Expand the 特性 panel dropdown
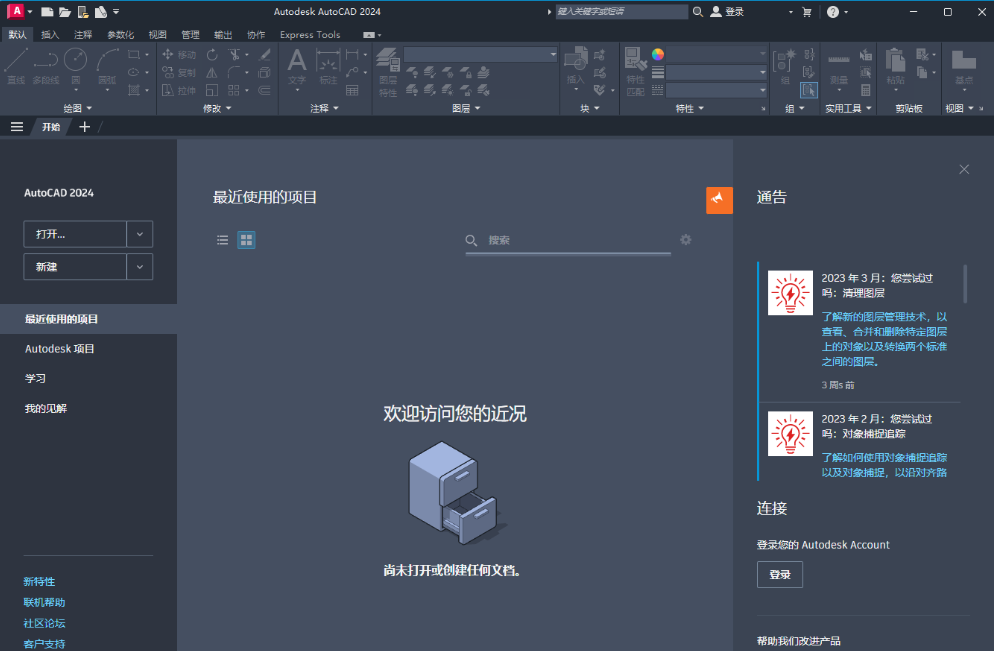This screenshot has width=994, height=651. pyautogui.click(x=690, y=108)
